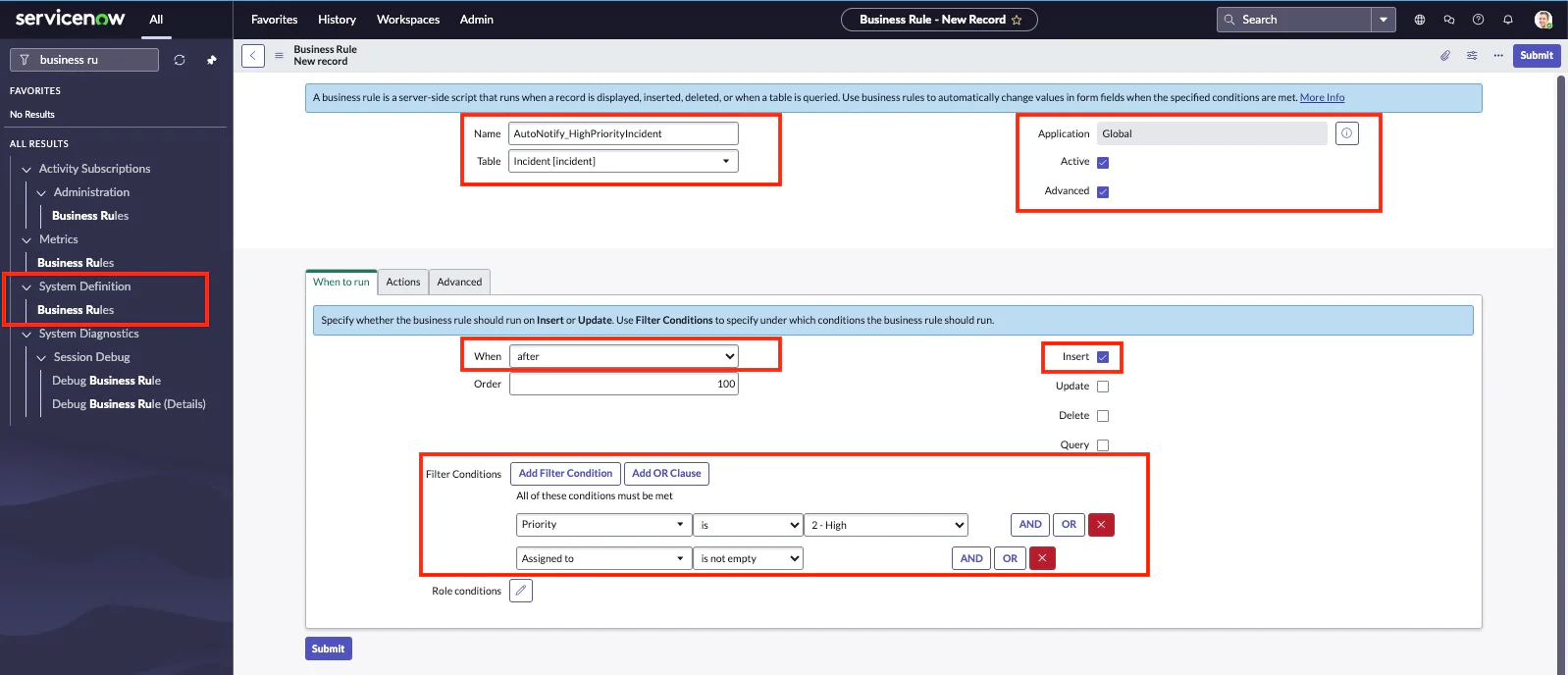
Task: Click the navigator refresh icon
Action: click(180, 60)
